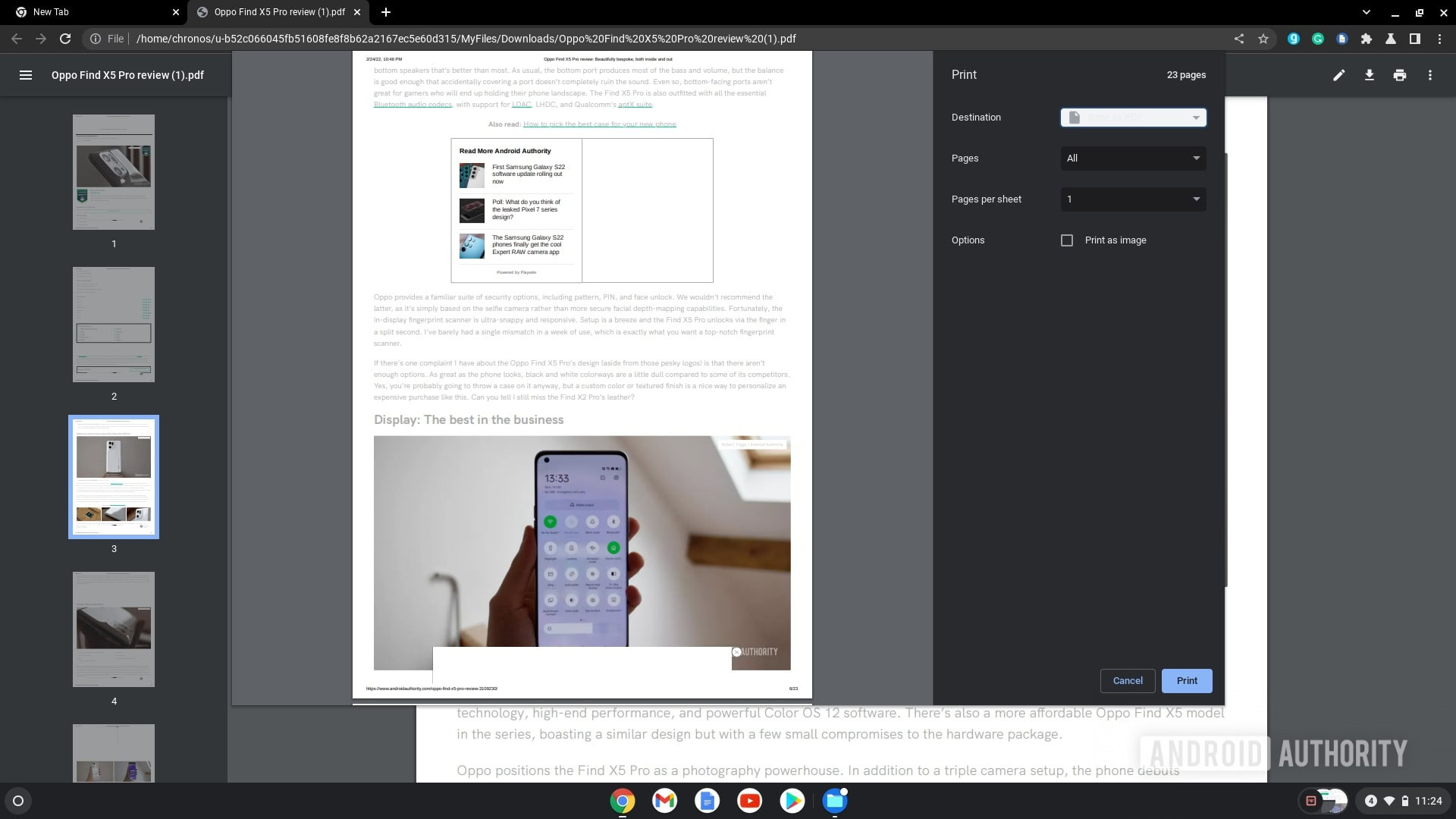The height and width of the screenshot is (819, 1456).
Task: Open Chrome three-dot menu
Action: tap(1439, 39)
